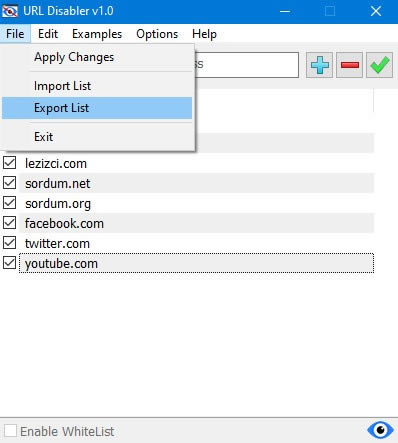Open the Options menu

157,34
